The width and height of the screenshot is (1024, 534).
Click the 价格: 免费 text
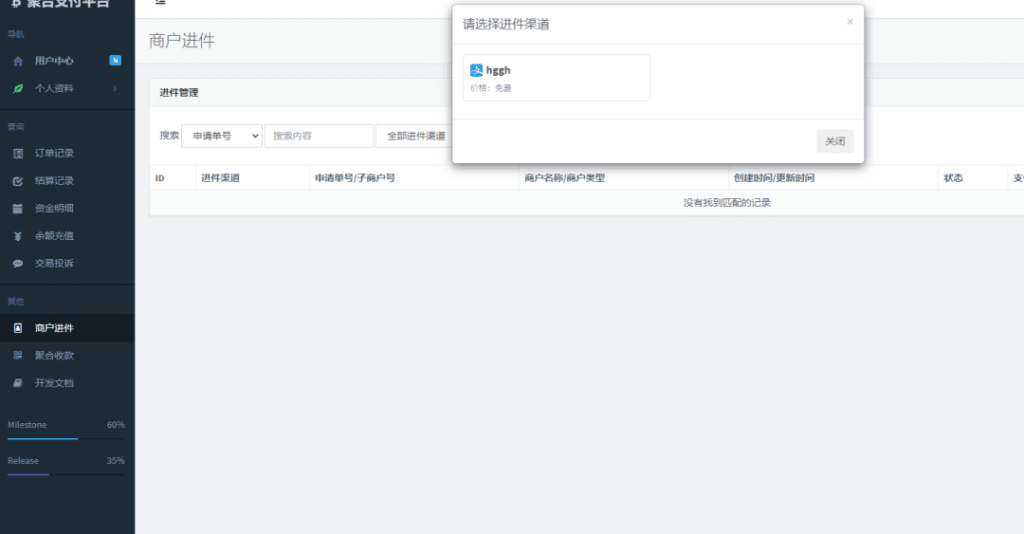coord(490,88)
